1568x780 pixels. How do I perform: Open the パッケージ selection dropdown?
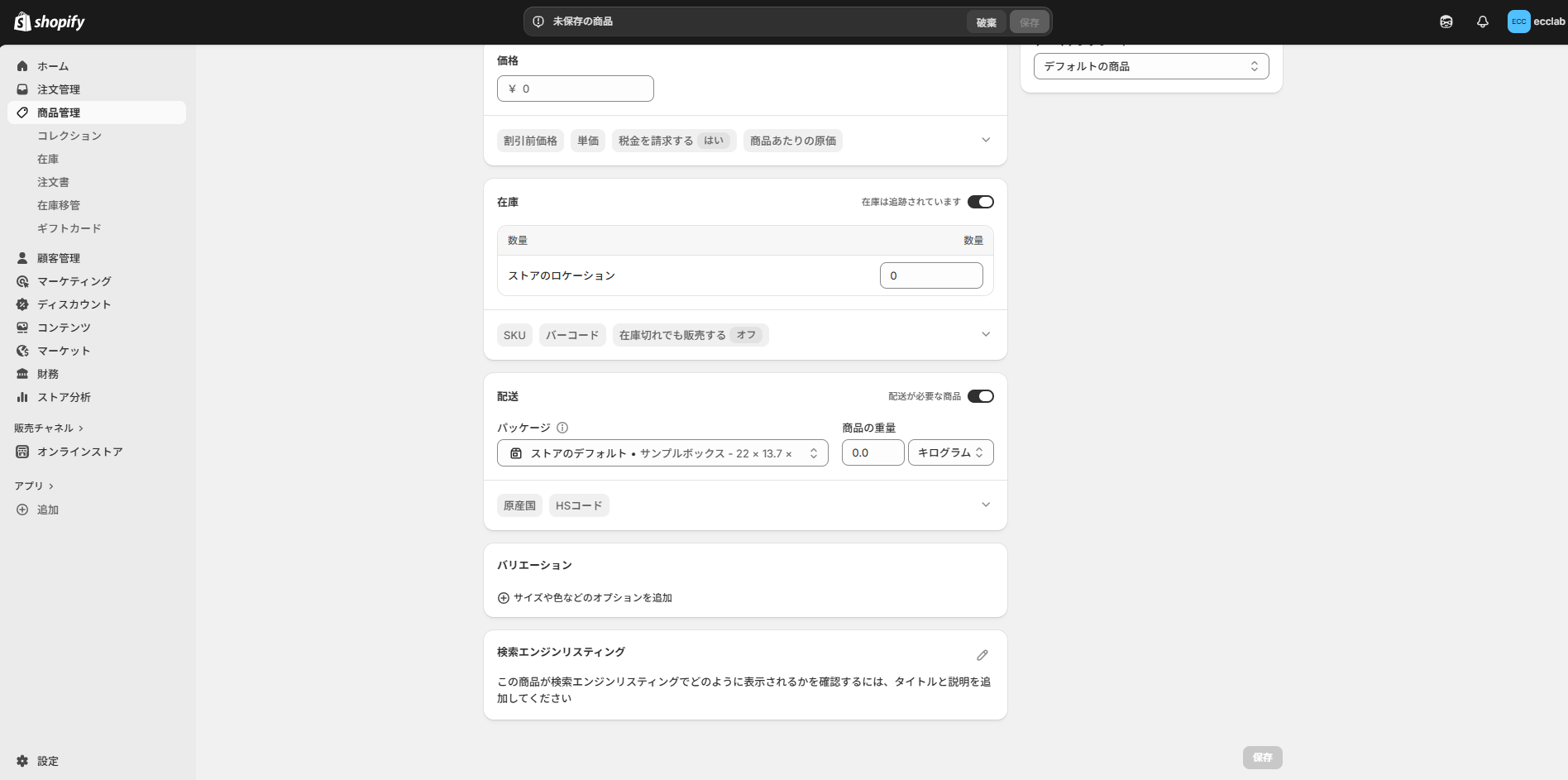[x=662, y=453]
